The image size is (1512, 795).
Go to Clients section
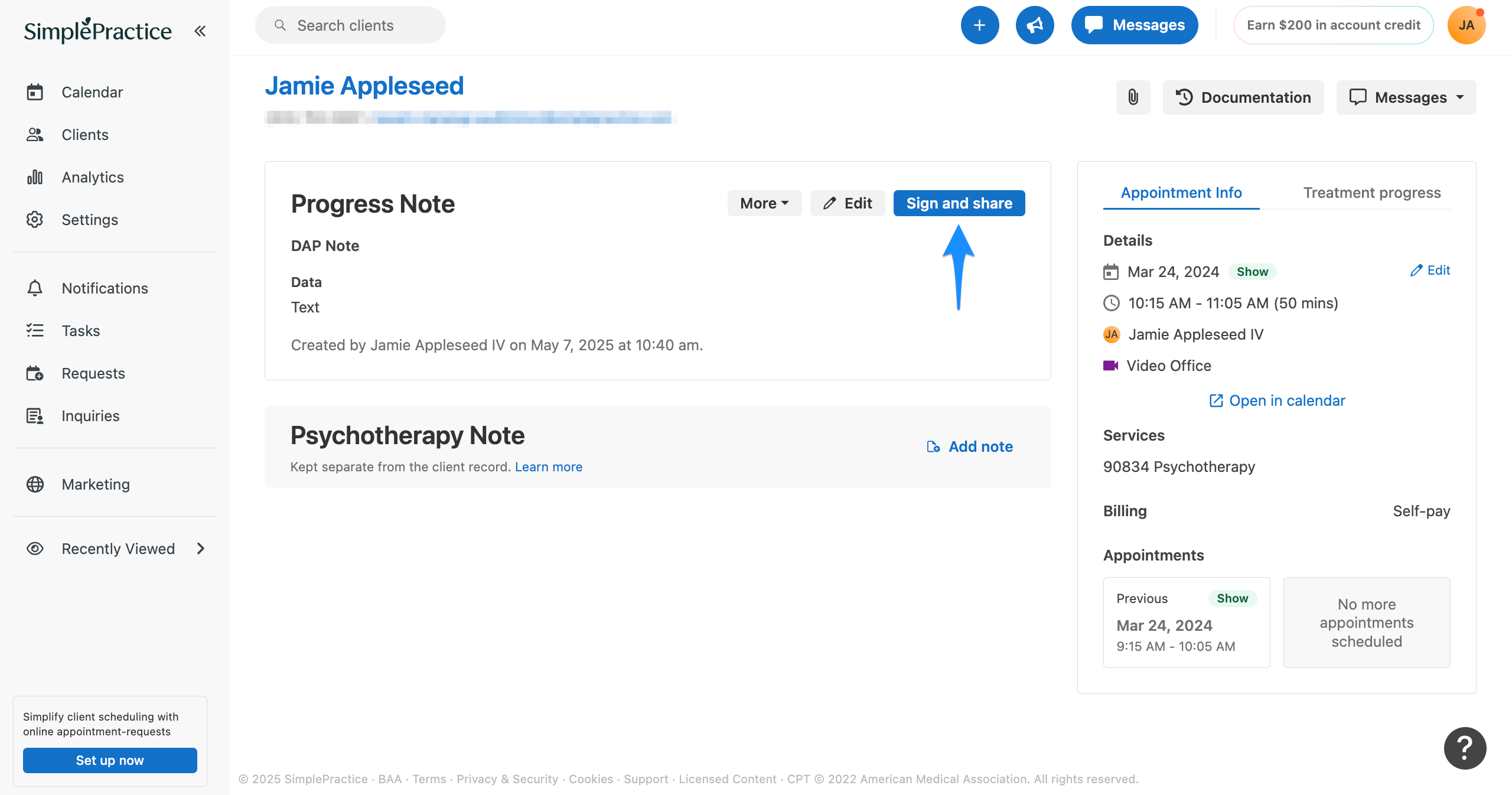pyautogui.click(x=85, y=135)
